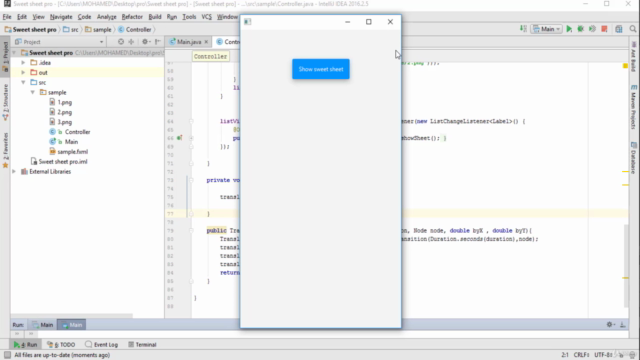Select first Main tab in Run panel
The height and width of the screenshot is (360, 640).
(x=43, y=325)
